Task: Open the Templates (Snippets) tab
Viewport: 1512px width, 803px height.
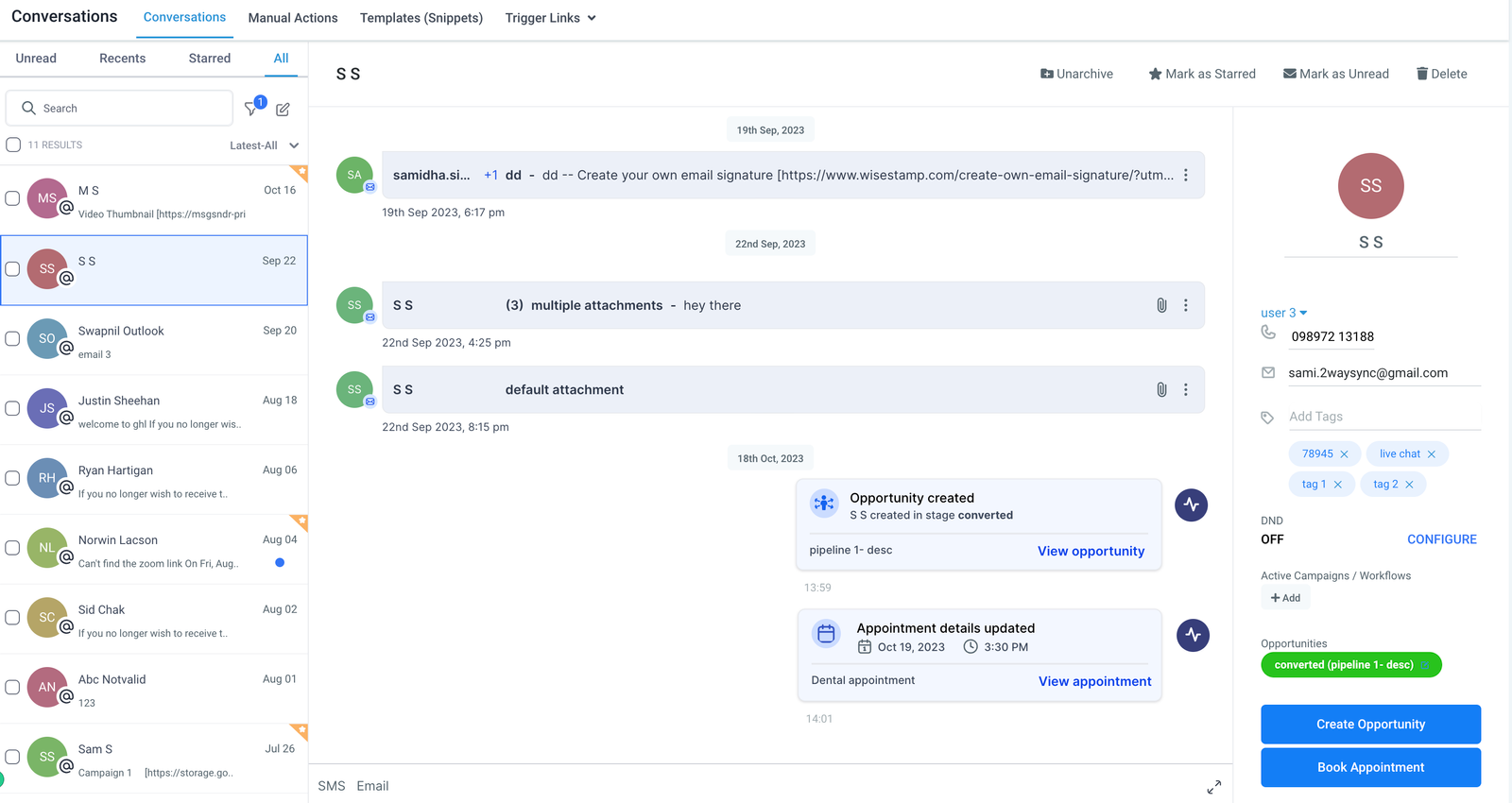Action: (x=421, y=18)
